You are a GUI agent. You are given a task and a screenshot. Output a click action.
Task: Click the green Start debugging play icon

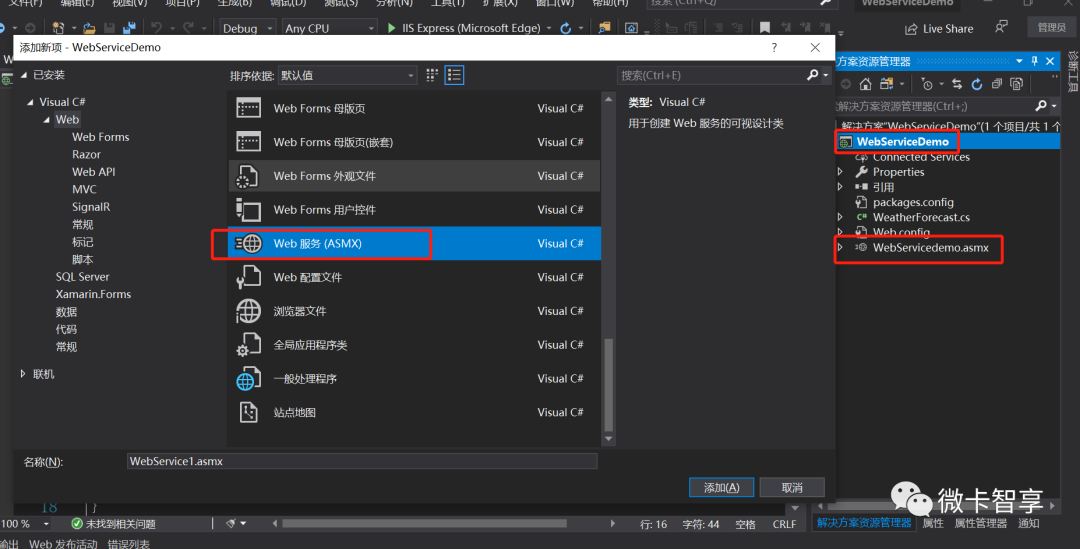[391, 28]
